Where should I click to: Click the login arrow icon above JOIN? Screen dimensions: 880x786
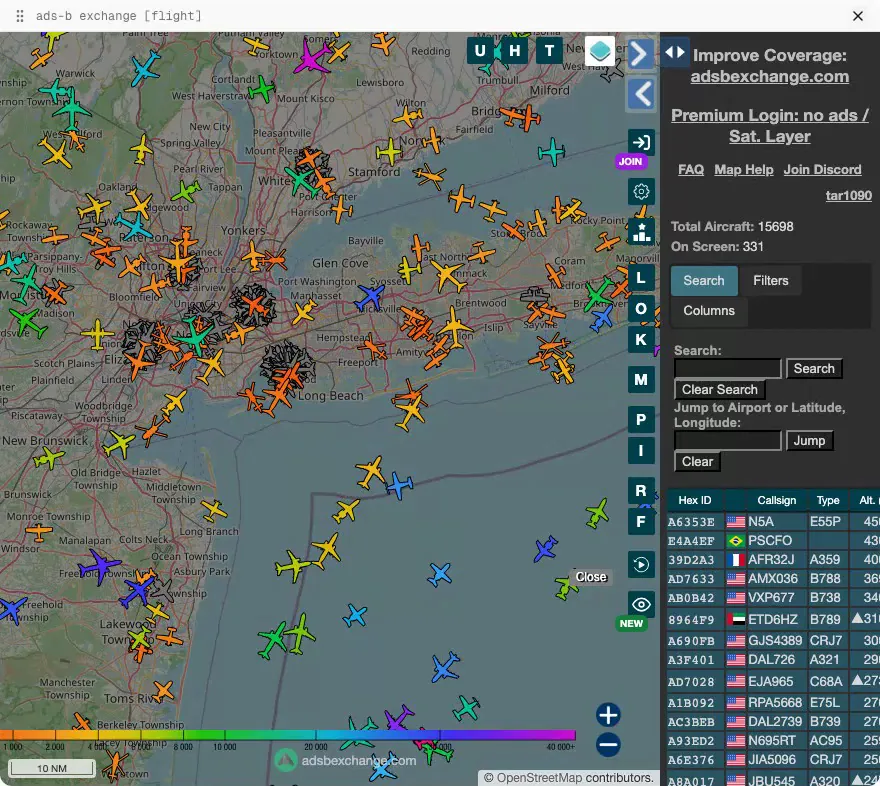coord(641,142)
